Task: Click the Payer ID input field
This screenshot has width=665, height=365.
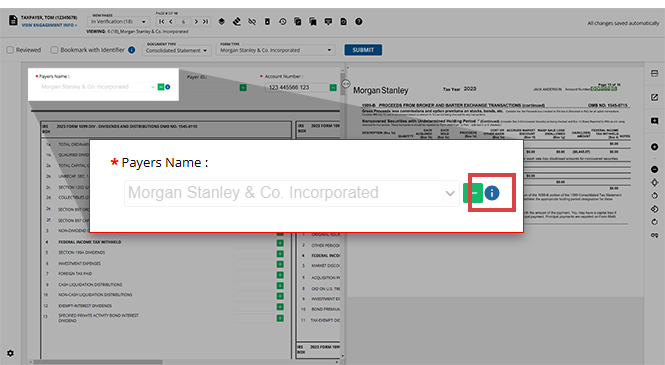Action: tap(212, 87)
